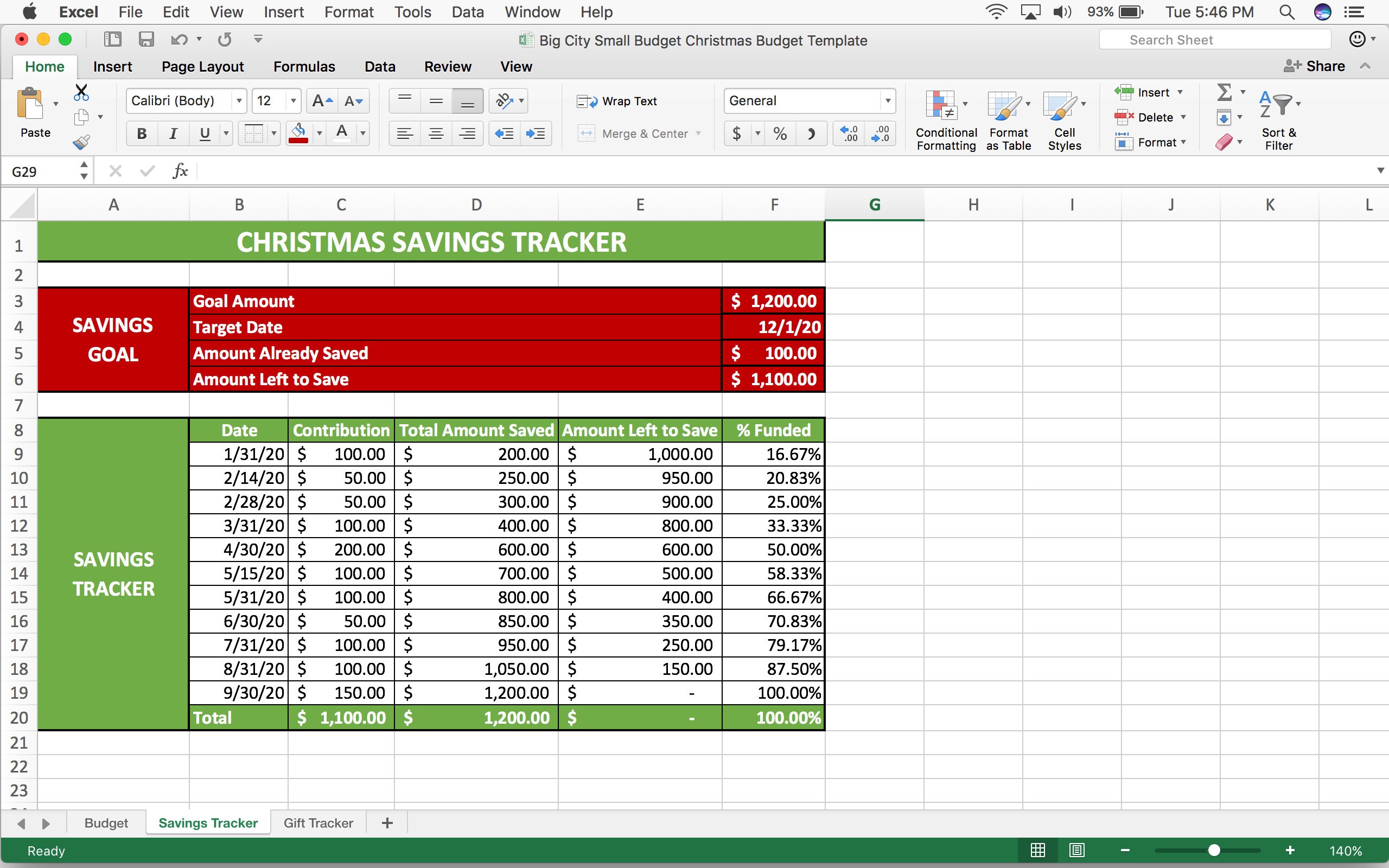The height and width of the screenshot is (868, 1389).
Task: Toggle underline formatting
Action: 205,133
